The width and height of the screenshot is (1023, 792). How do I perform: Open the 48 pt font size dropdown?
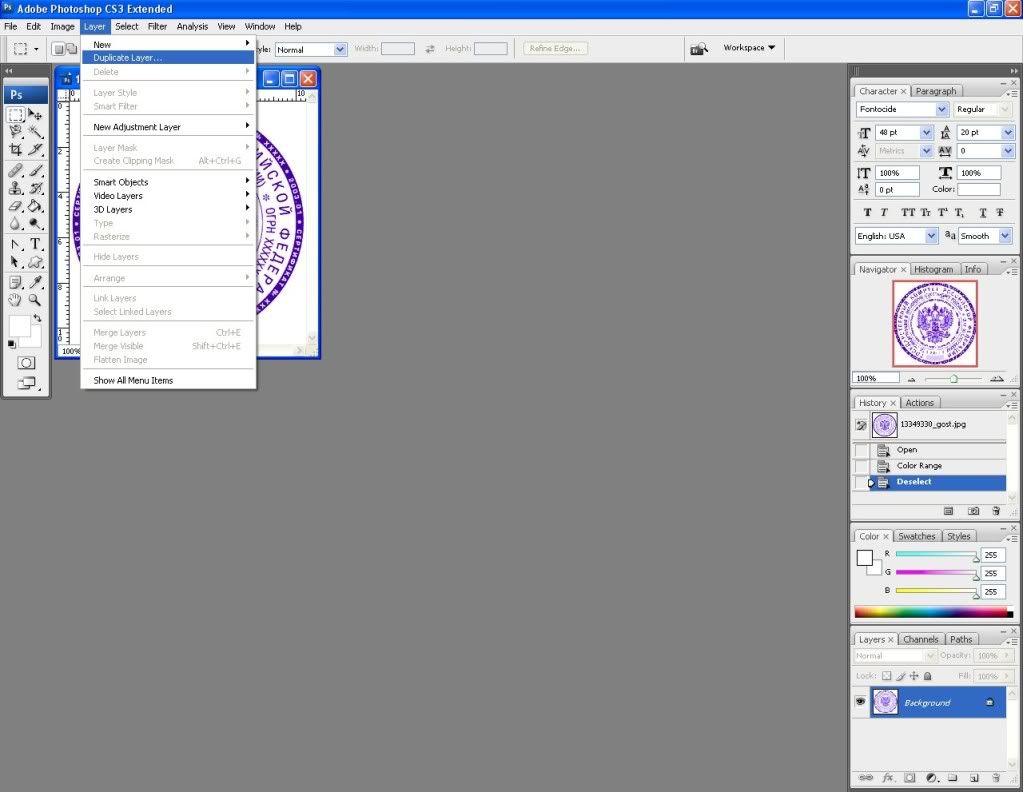926,132
